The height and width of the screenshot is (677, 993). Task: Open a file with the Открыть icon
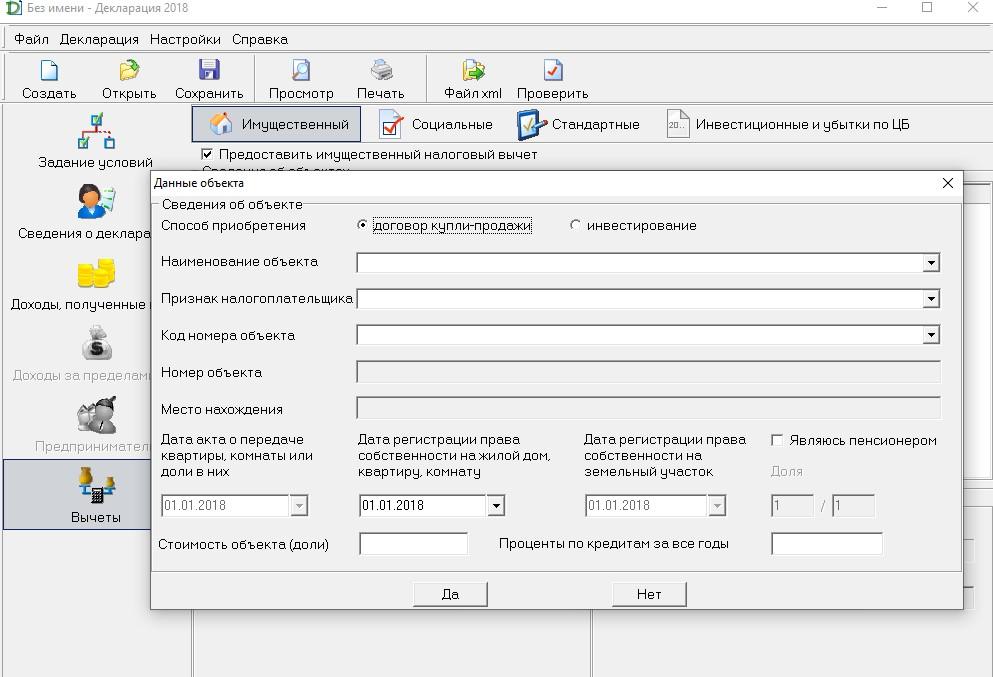click(x=129, y=70)
